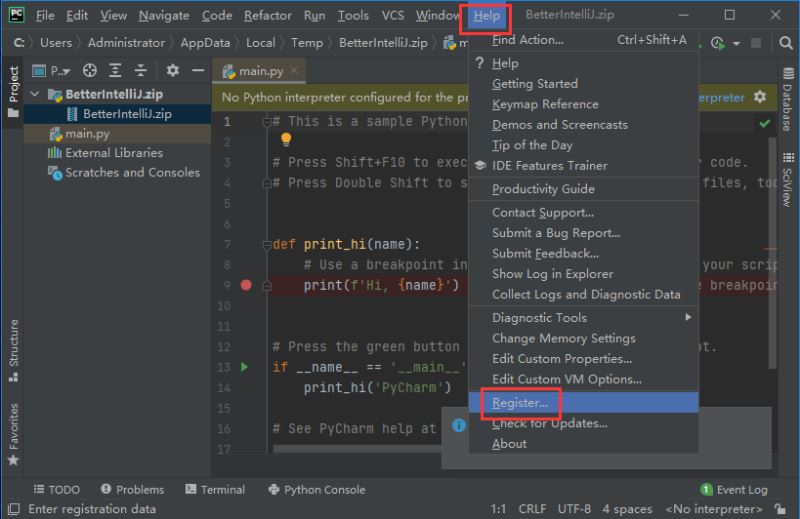Image resolution: width=800 pixels, height=519 pixels.
Task: Hide the Project panel with minus icon
Action: (198, 70)
